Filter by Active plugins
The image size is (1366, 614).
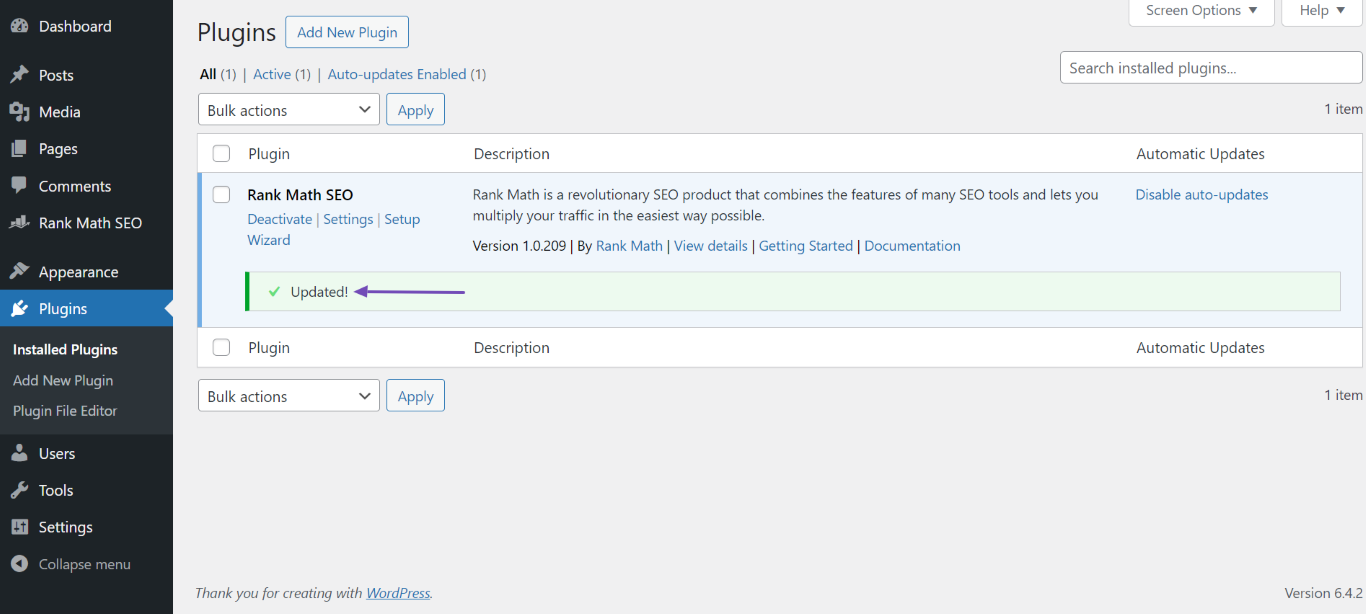coord(272,74)
